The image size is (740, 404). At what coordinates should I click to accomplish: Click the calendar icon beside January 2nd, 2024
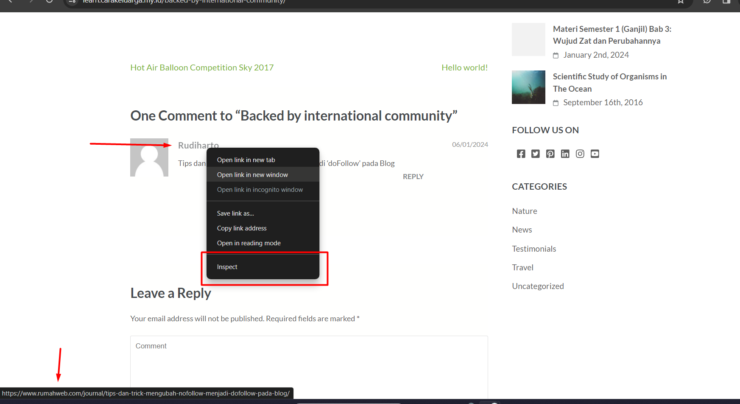[x=556, y=56]
